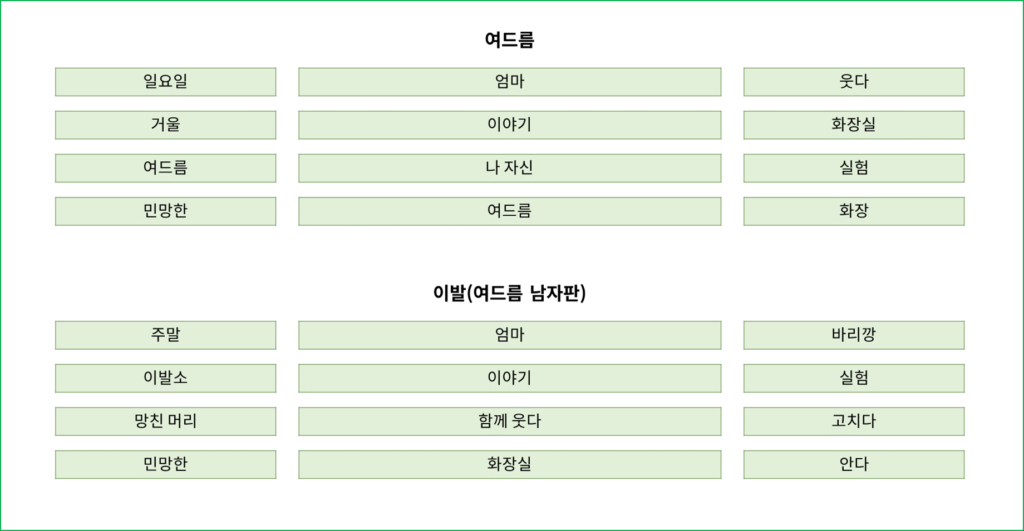Select the 이발소 box

point(165,378)
